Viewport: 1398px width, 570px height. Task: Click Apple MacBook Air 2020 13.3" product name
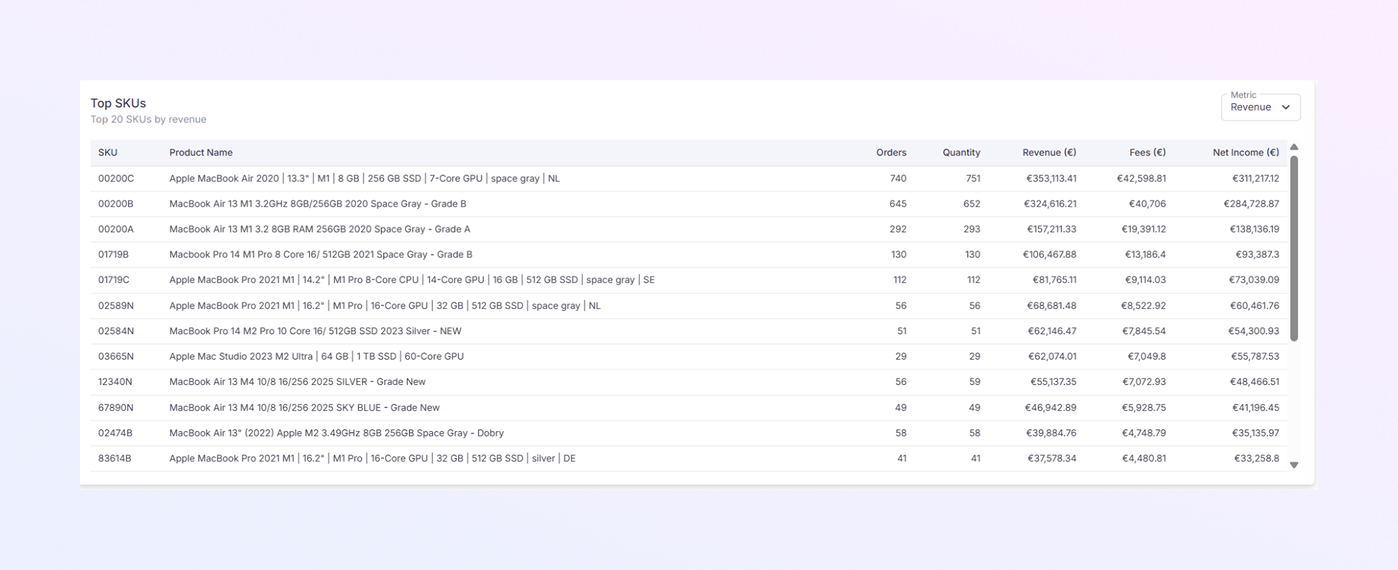364,179
